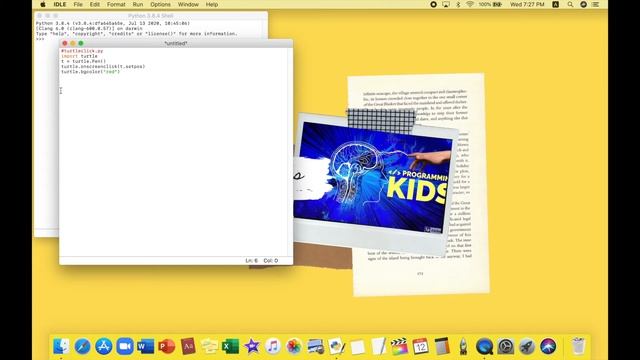This screenshot has width=640, height=360.
Task: Click the 't = turtle.Pen()' line
Action: 83,61
